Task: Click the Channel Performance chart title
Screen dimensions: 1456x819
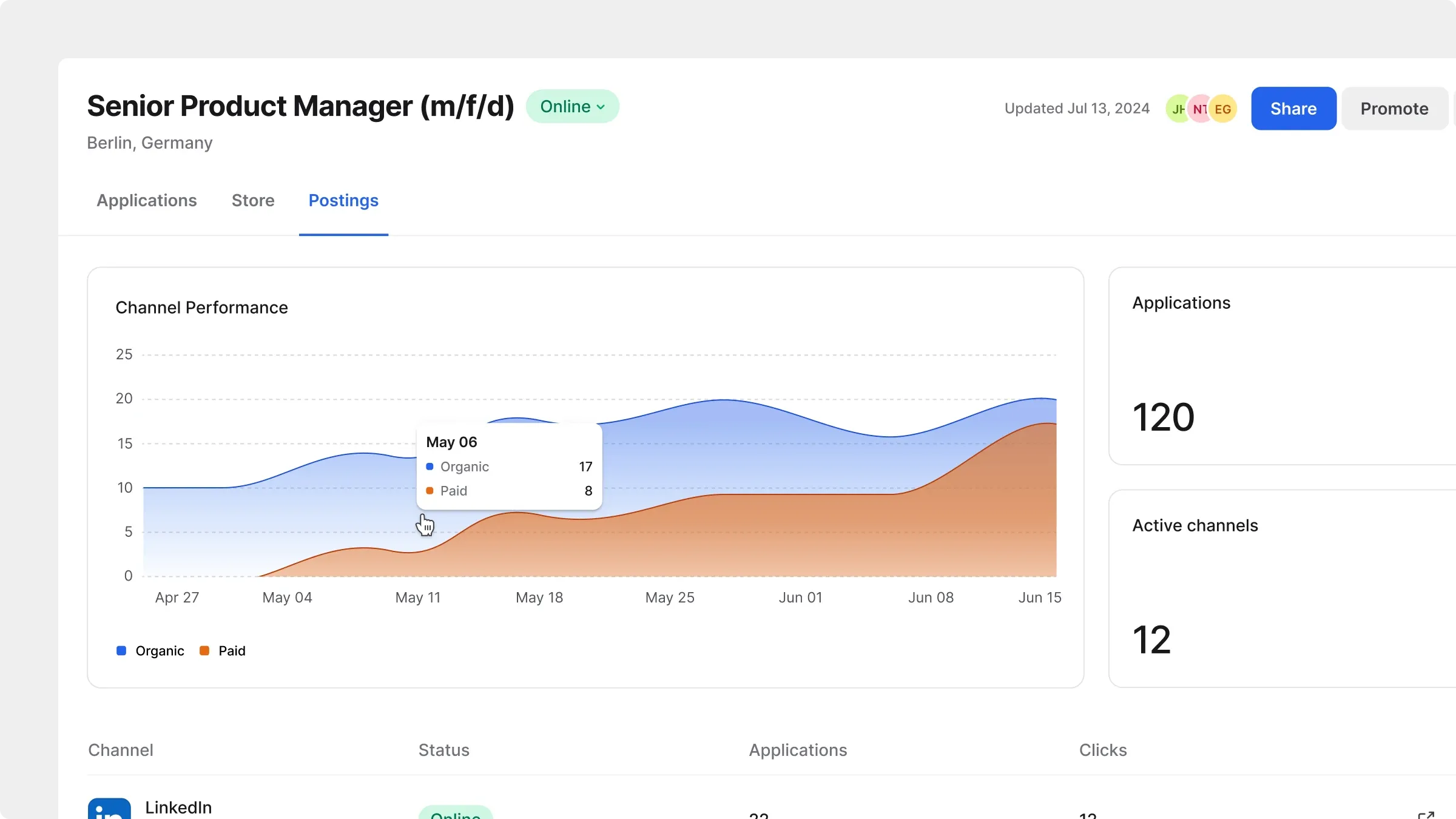Action: click(x=201, y=308)
